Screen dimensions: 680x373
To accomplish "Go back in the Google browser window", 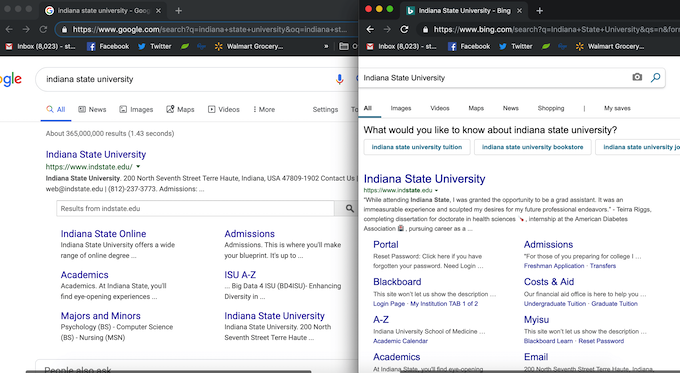I will [9, 29].
